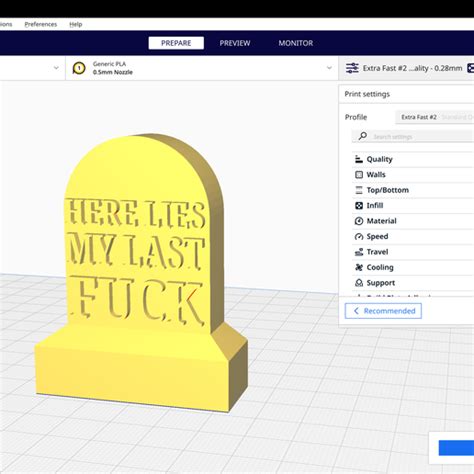
Task: Expand the Top/Bottom settings category
Action: pos(413,190)
